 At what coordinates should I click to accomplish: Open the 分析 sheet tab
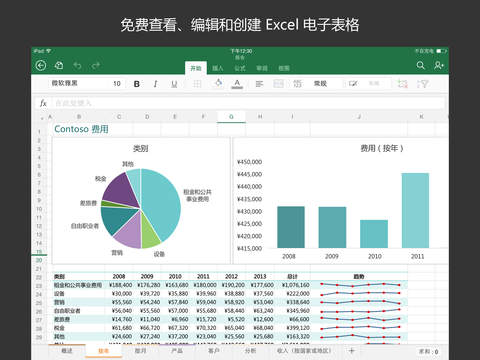[250, 351]
